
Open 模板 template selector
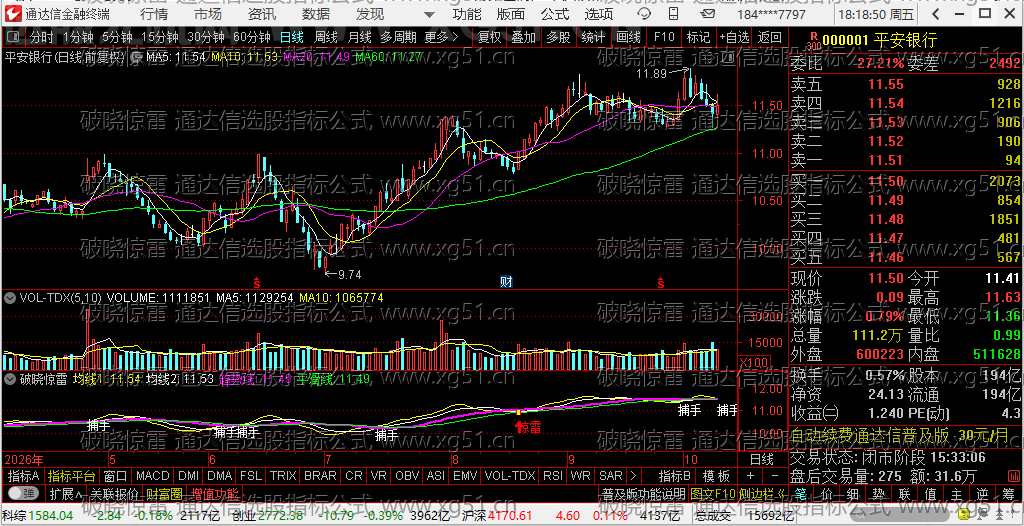716,476
